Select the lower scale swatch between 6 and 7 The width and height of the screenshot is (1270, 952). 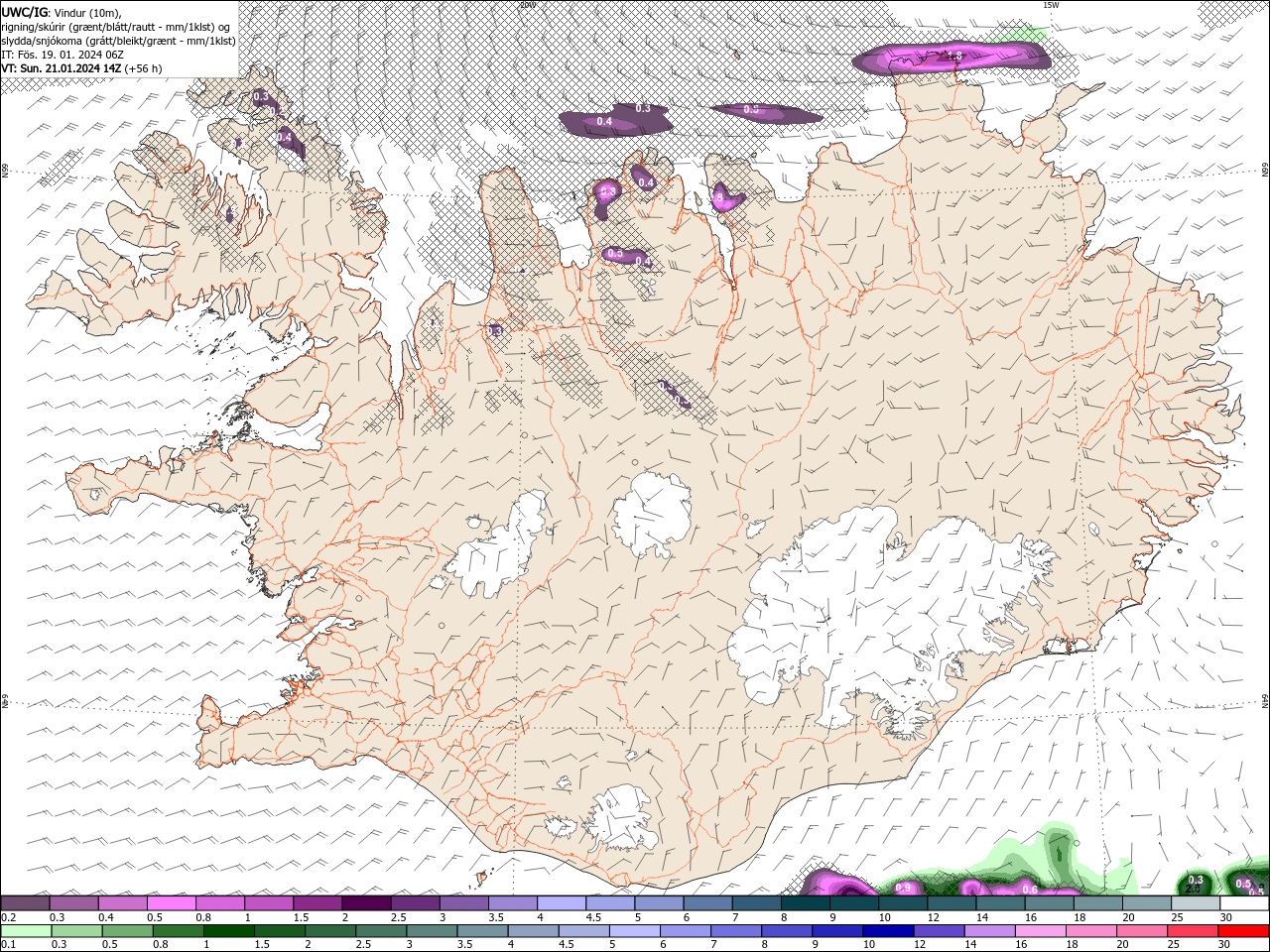(x=685, y=931)
